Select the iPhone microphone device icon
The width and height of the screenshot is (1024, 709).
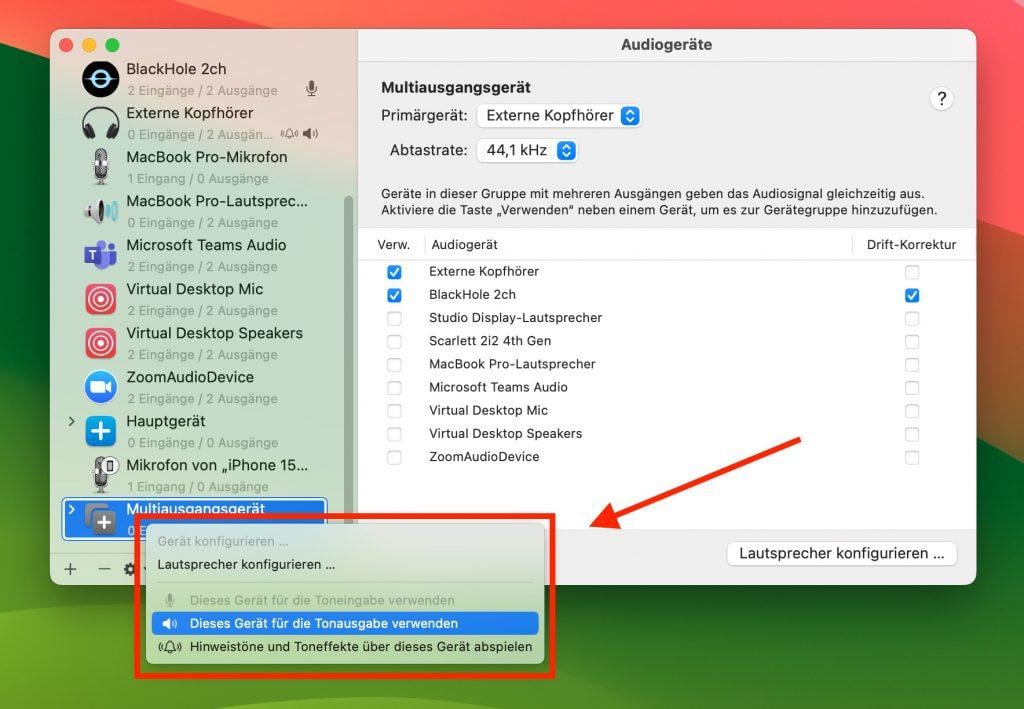[103, 474]
